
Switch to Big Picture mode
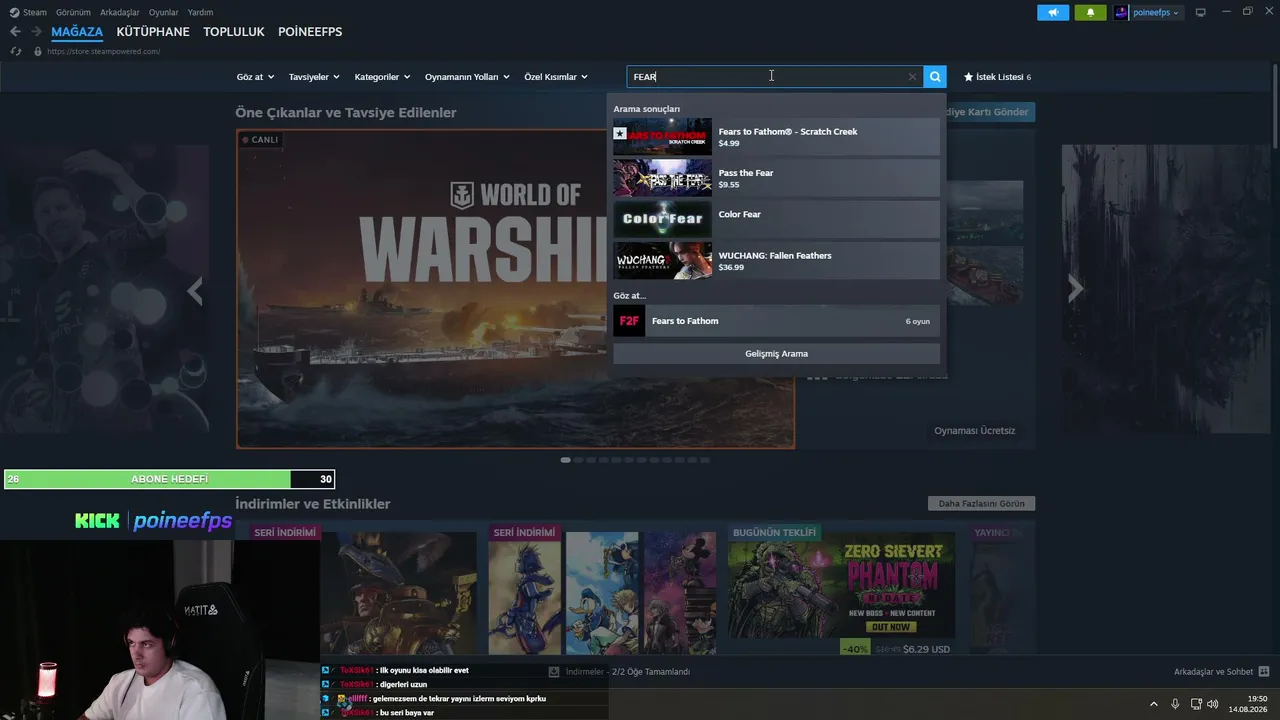[x=1200, y=12]
